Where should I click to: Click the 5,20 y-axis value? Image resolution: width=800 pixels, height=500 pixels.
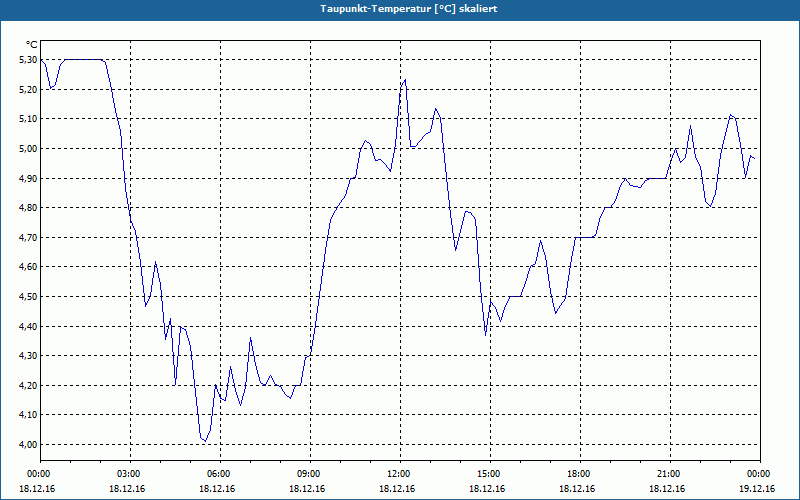(x=29, y=89)
